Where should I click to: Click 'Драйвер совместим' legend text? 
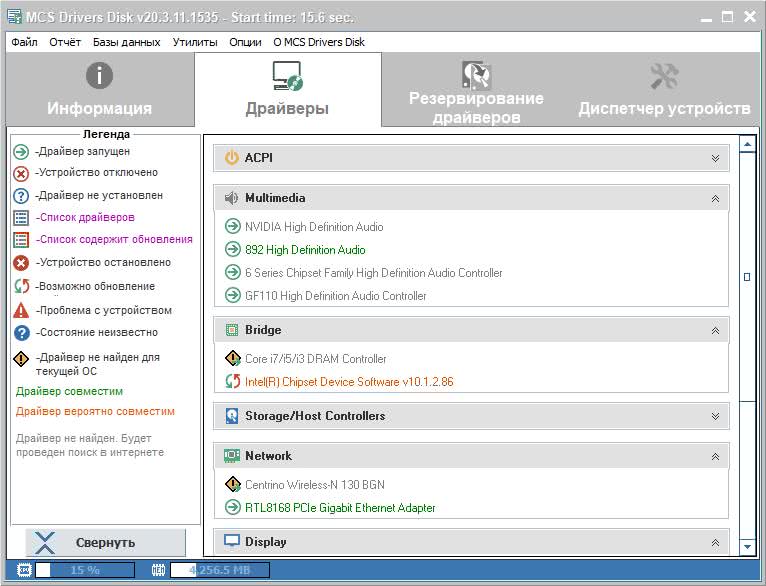[x=69, y=391]
